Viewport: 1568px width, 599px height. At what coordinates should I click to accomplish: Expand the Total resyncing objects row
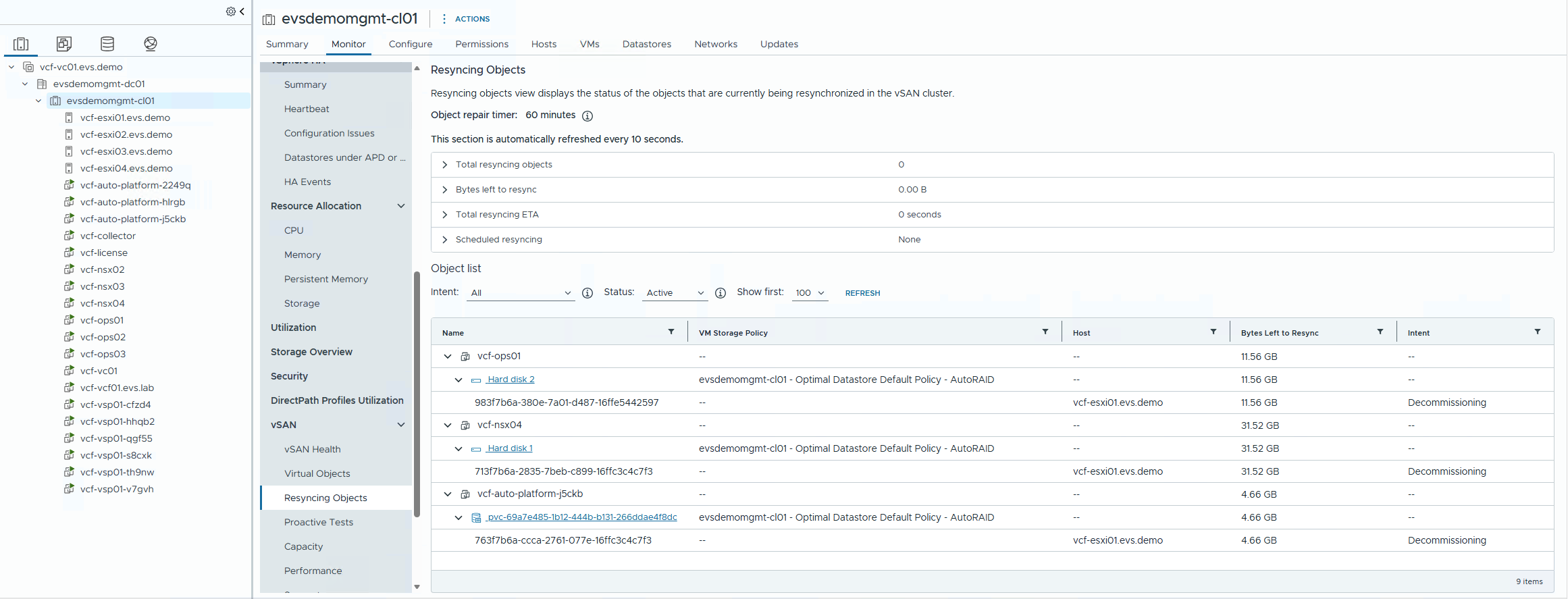444,165
